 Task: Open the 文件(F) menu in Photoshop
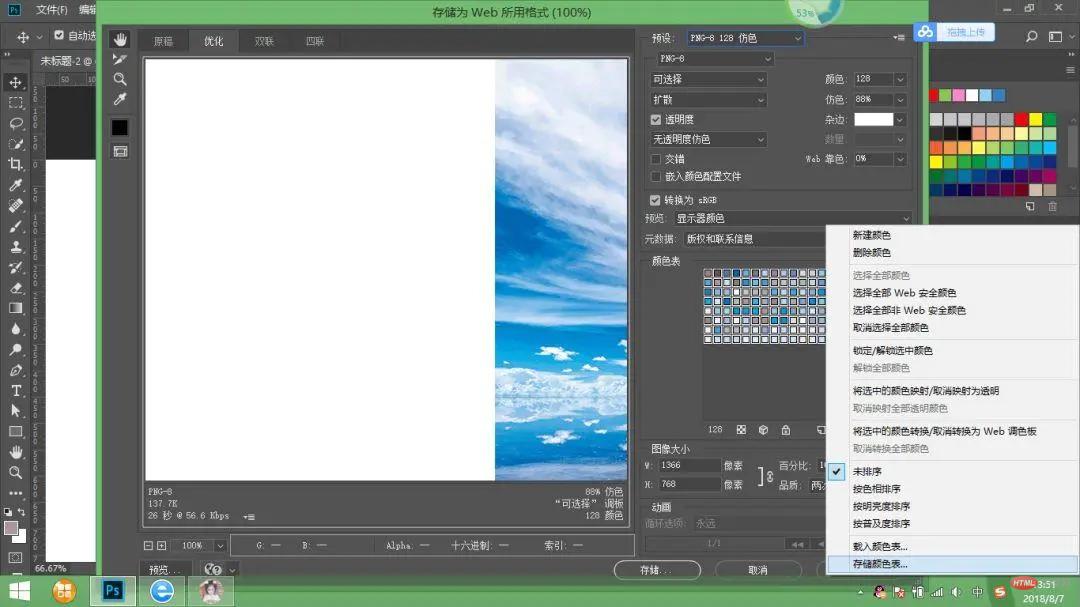52,10
